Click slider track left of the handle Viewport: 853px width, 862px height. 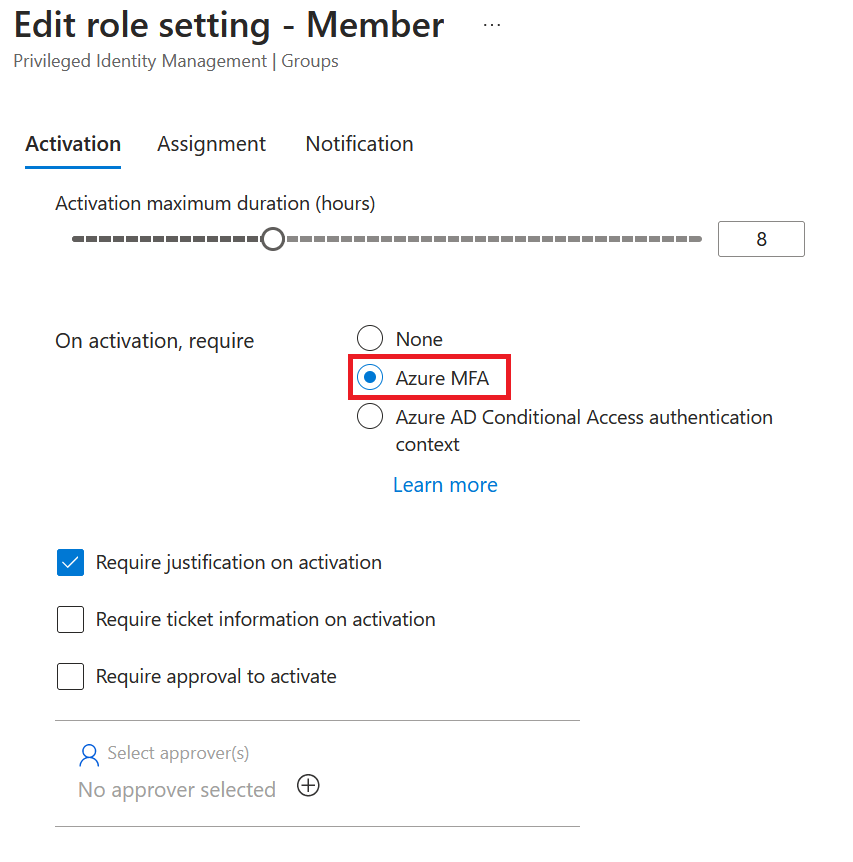tap(160, 240)
